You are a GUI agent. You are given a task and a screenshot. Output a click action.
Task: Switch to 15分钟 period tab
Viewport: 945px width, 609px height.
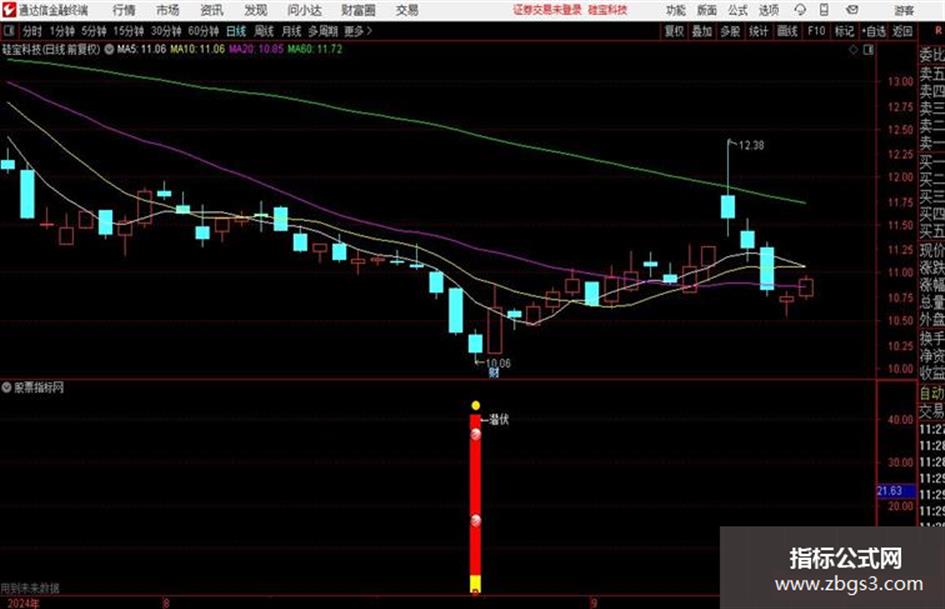pos(128,31)
